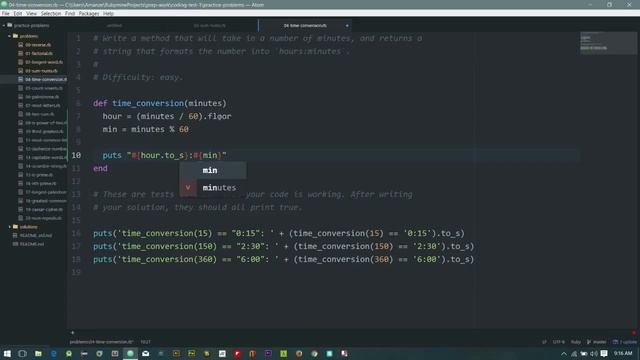Click file icon beside 00-reverse.rb
This screenshot has height=360, width=640.
tap(20, 44)
